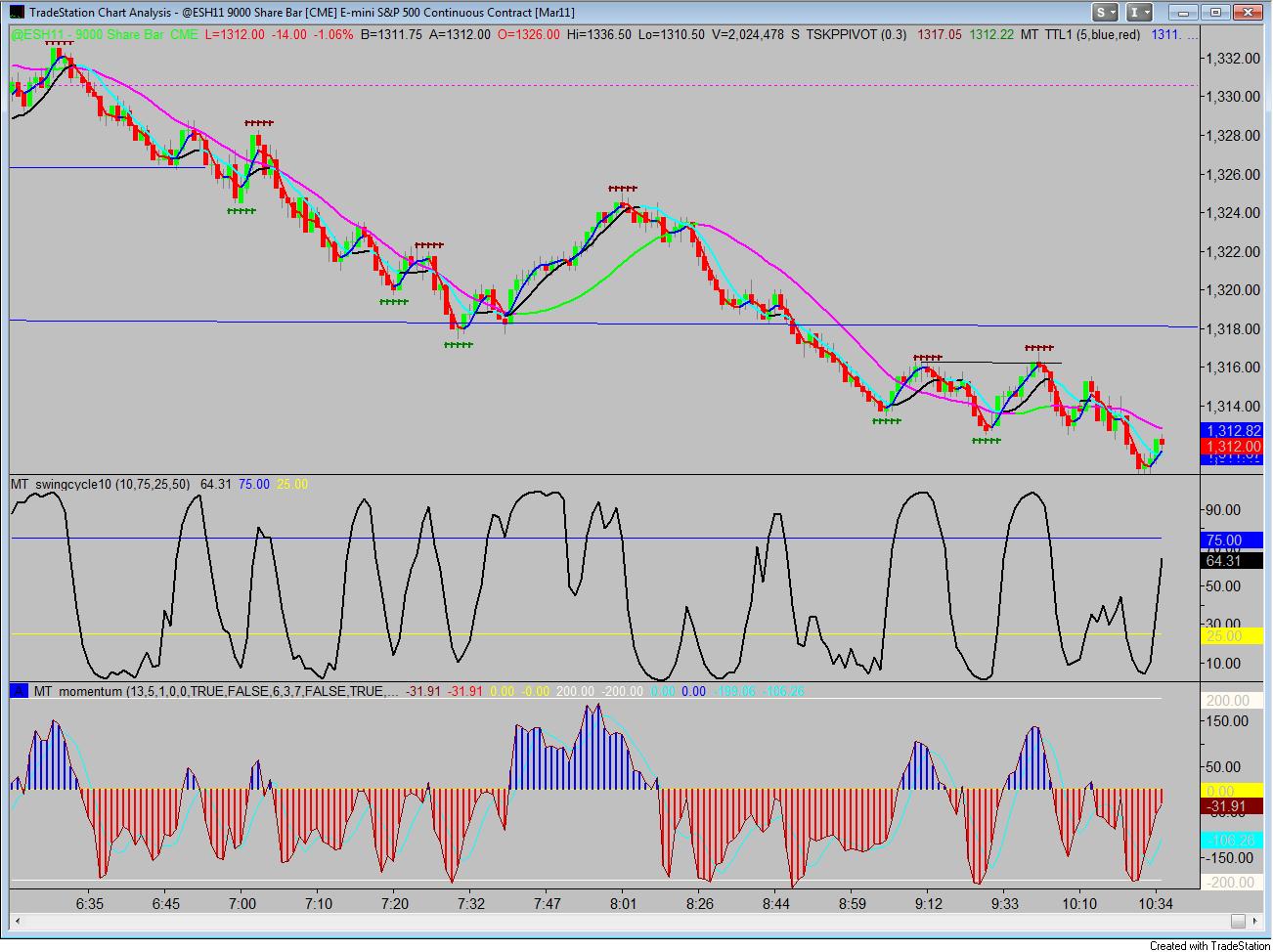Click the 1,332.00 price axis label

click(x=1234, y=59)
